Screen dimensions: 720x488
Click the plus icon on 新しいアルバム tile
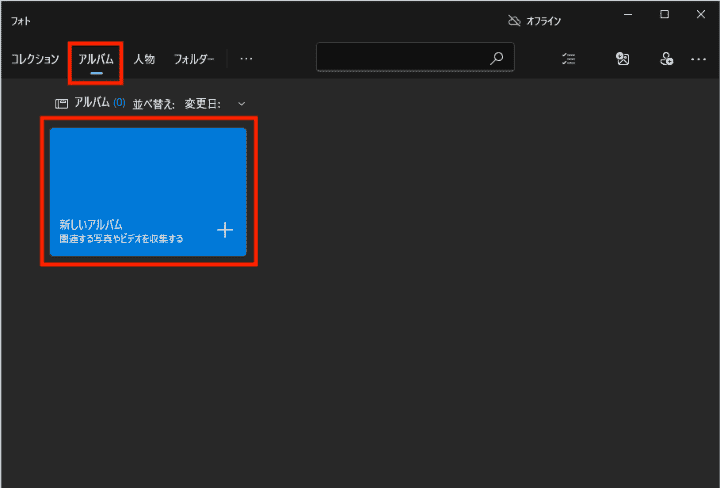(225, 230)
